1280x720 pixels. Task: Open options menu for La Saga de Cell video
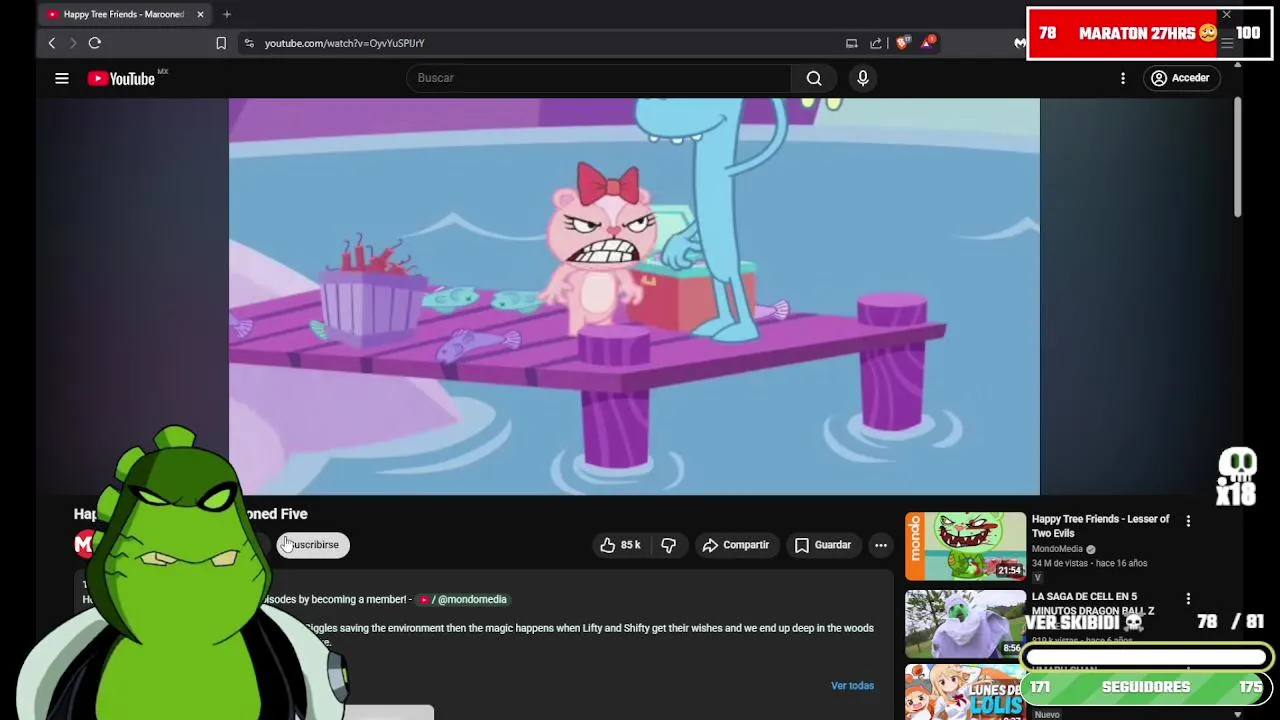click(x=1188, y=598)
